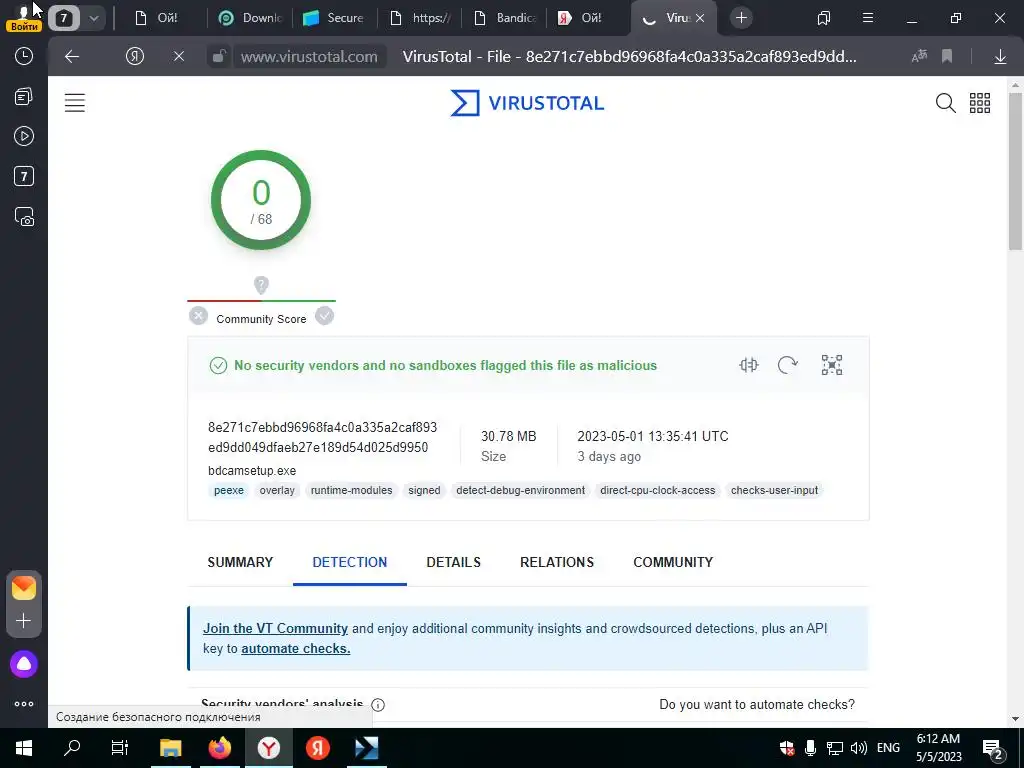
Task: Switch to the COMMUNITY tab
Action: coord(673,562)
